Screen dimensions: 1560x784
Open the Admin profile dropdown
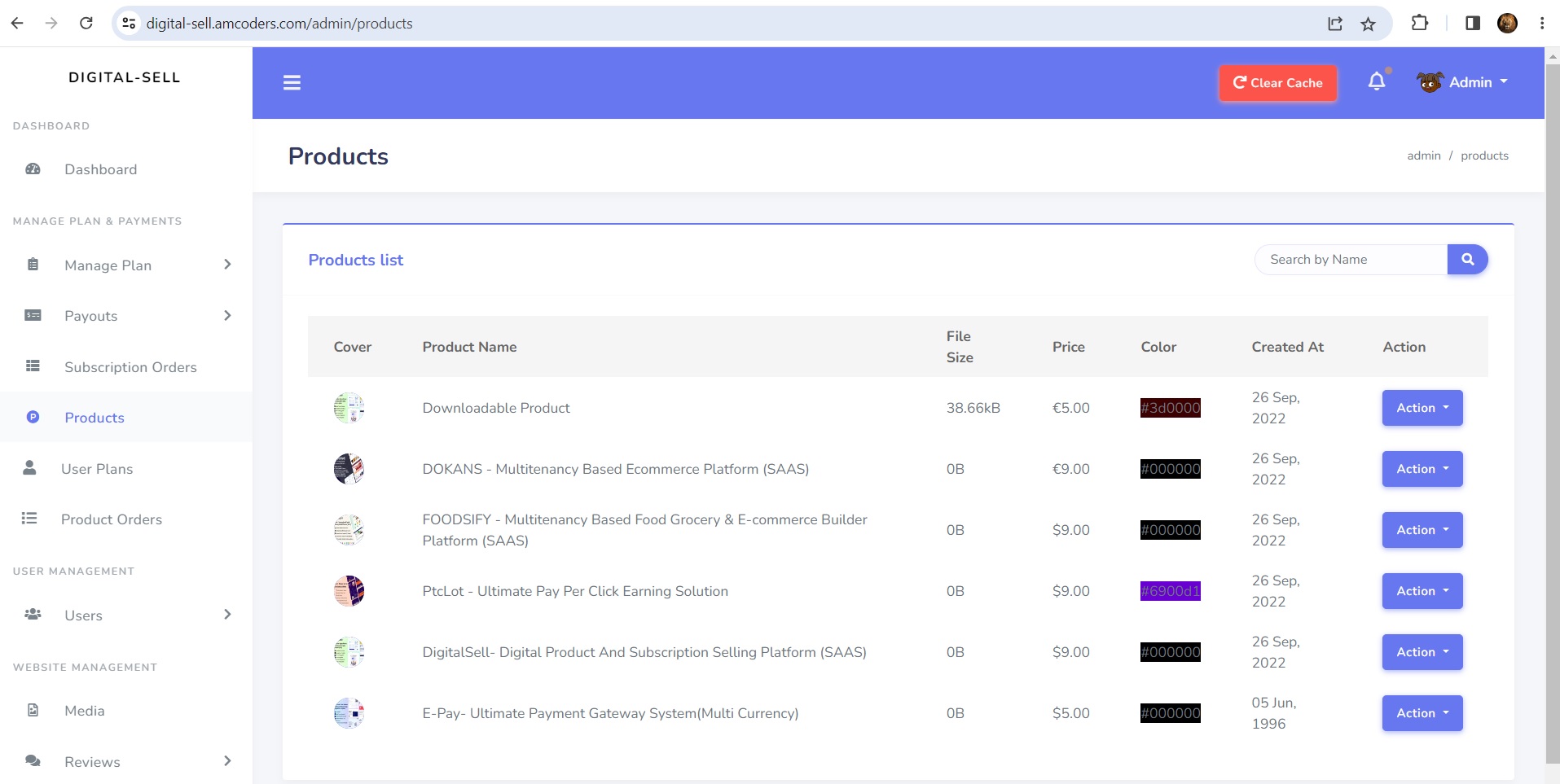(1463, 82)
